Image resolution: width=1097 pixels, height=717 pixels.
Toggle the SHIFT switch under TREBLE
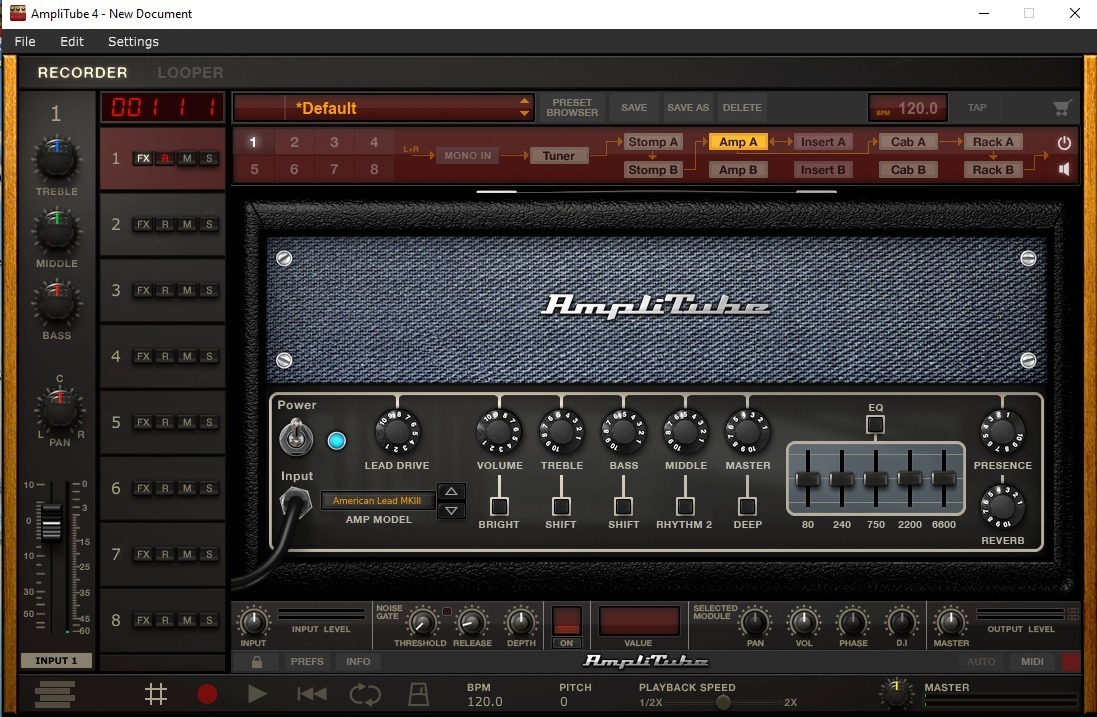561,506
